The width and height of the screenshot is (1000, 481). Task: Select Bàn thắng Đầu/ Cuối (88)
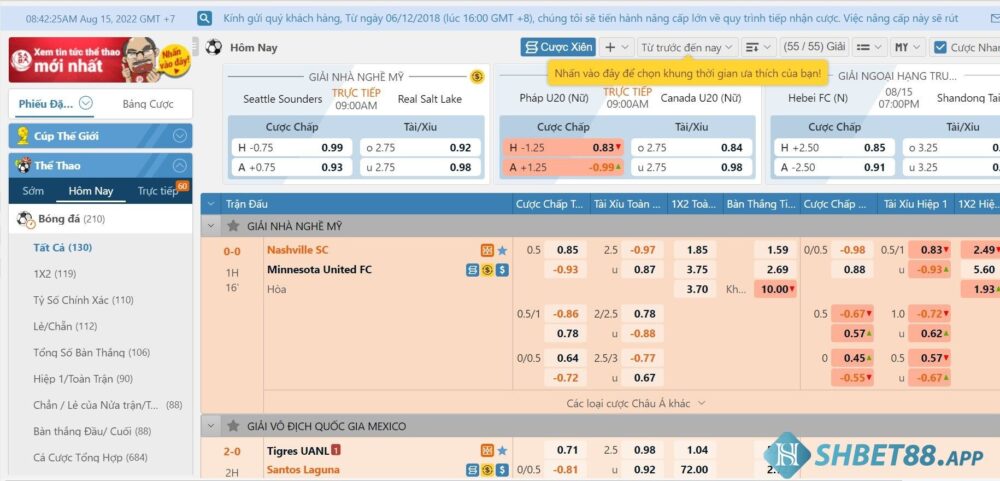pyautogui.click(x=92, y=431)
